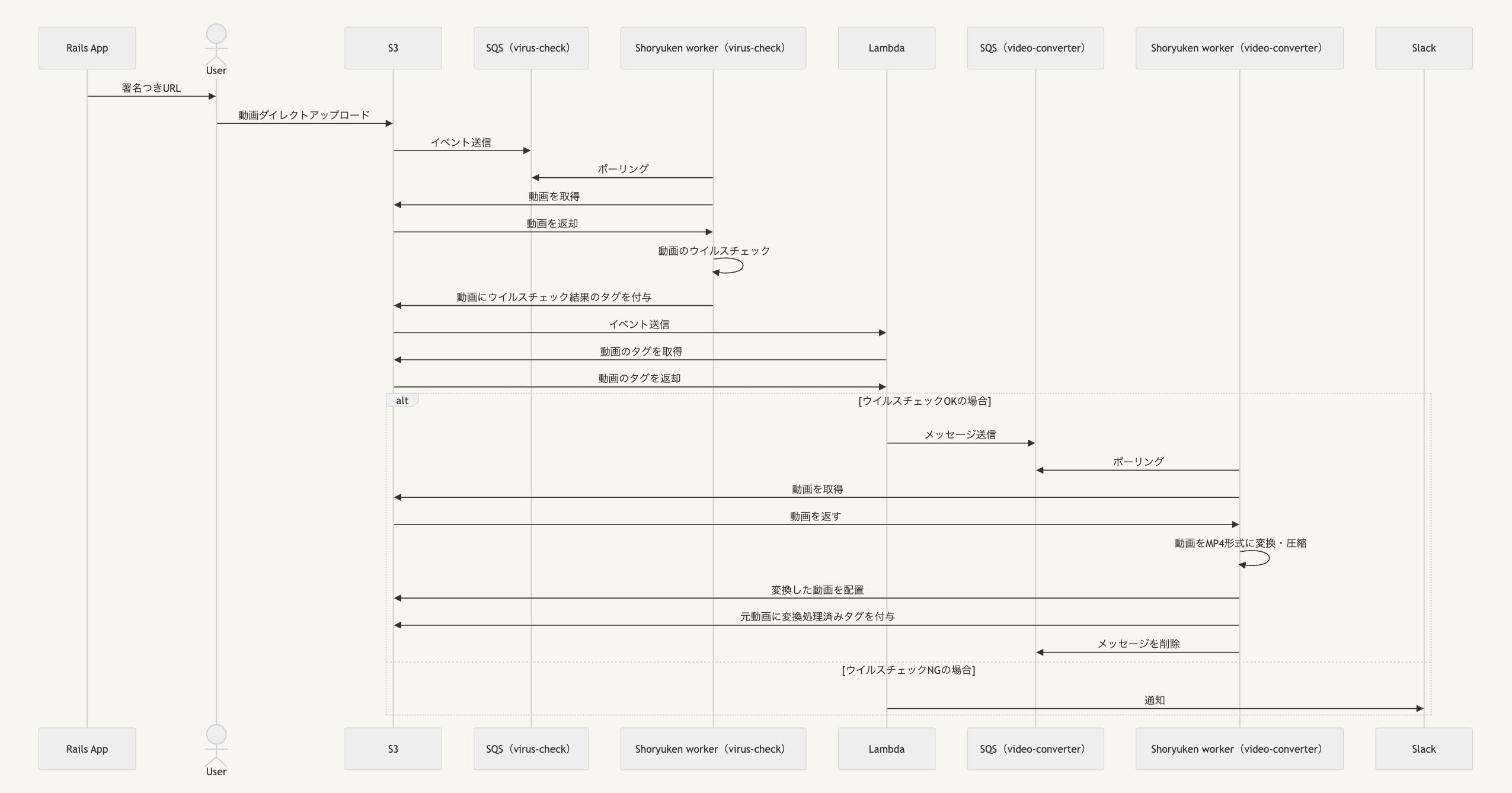1512x793 pixels.
Task: Select the top SQS (video-converter) box
Action: (1035, 48)
